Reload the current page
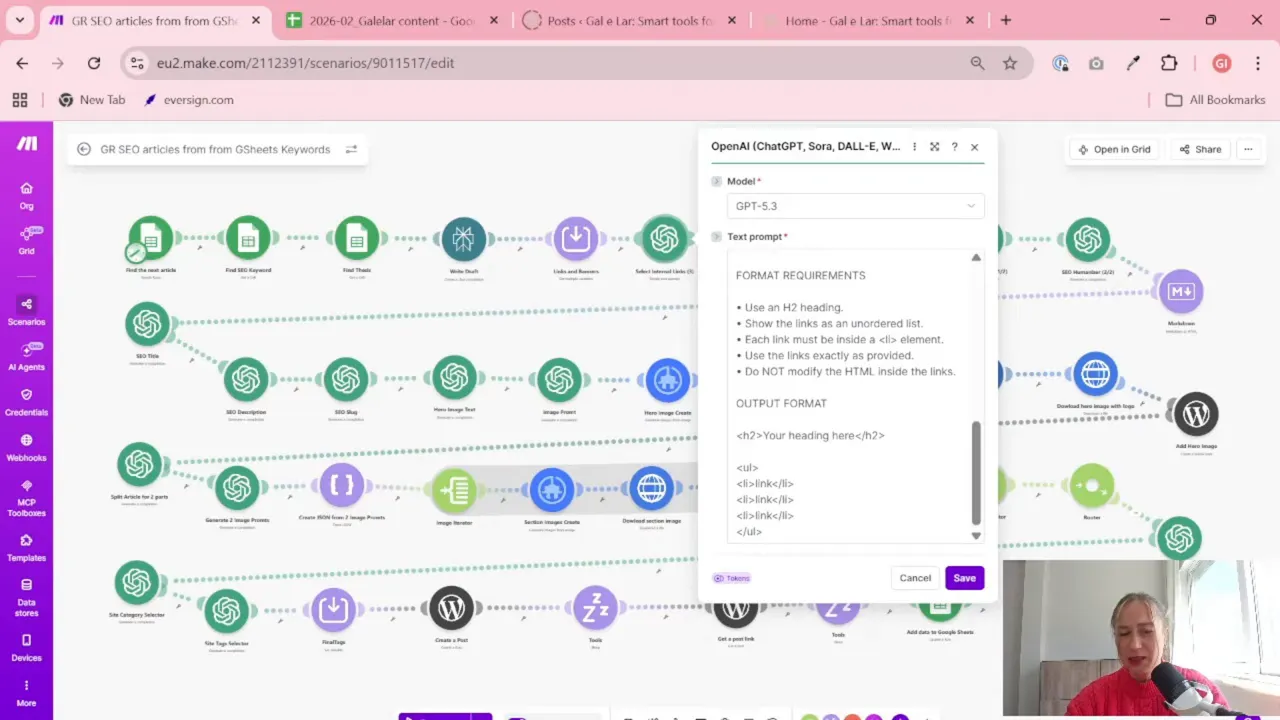The image size is (1280, 720). 93,63
